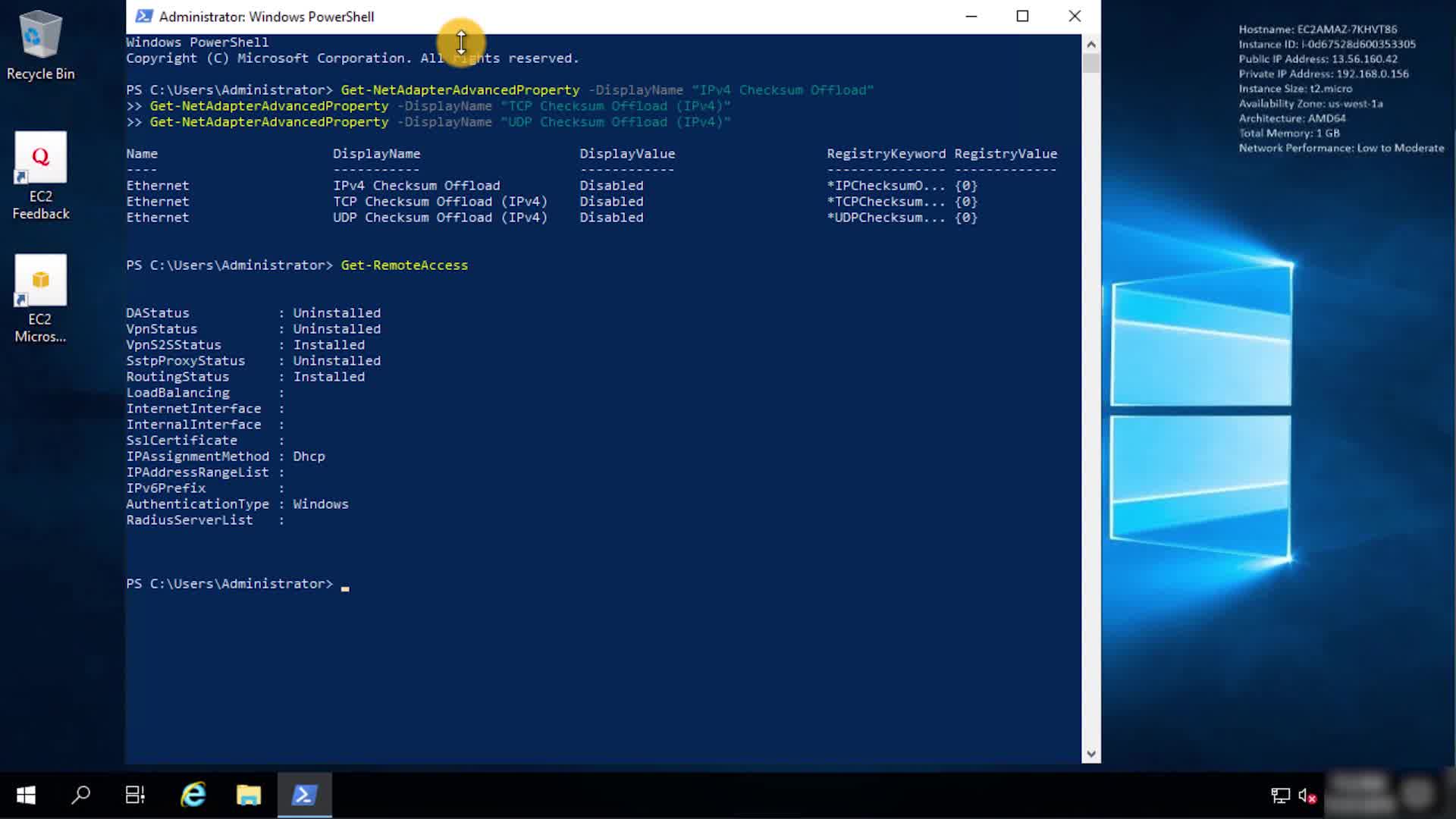The width and height of the screenshot is (1456, 819).
Task: Minimize the PowerShell window
Action: [971, 17]
